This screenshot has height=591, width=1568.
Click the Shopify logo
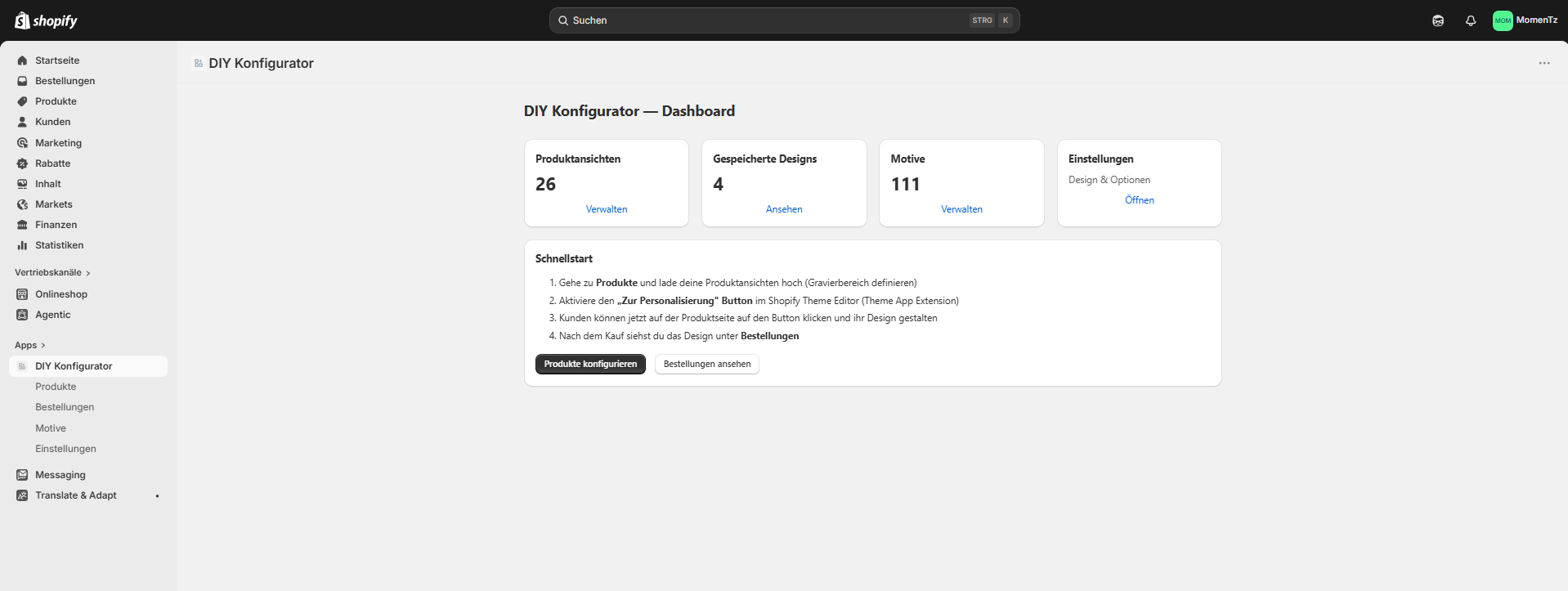tap(46, 20)
